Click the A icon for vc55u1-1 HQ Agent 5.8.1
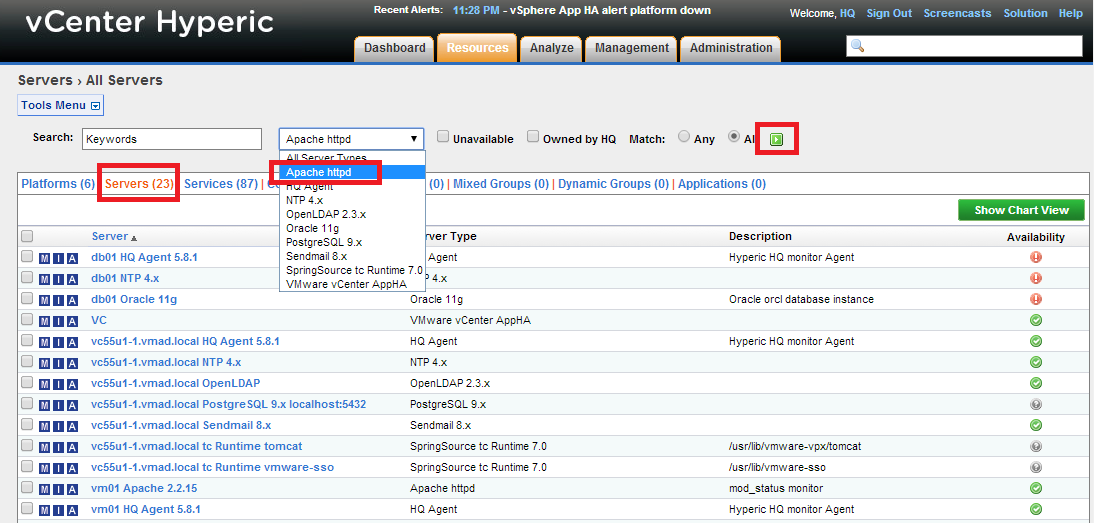The width and height of the screenshot is (1094, 523). pos(73,342)
